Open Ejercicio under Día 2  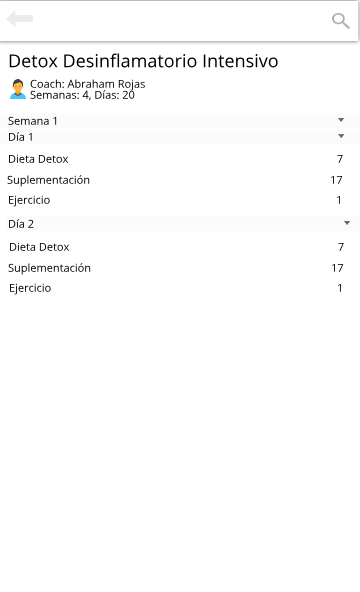coord(180,288)
